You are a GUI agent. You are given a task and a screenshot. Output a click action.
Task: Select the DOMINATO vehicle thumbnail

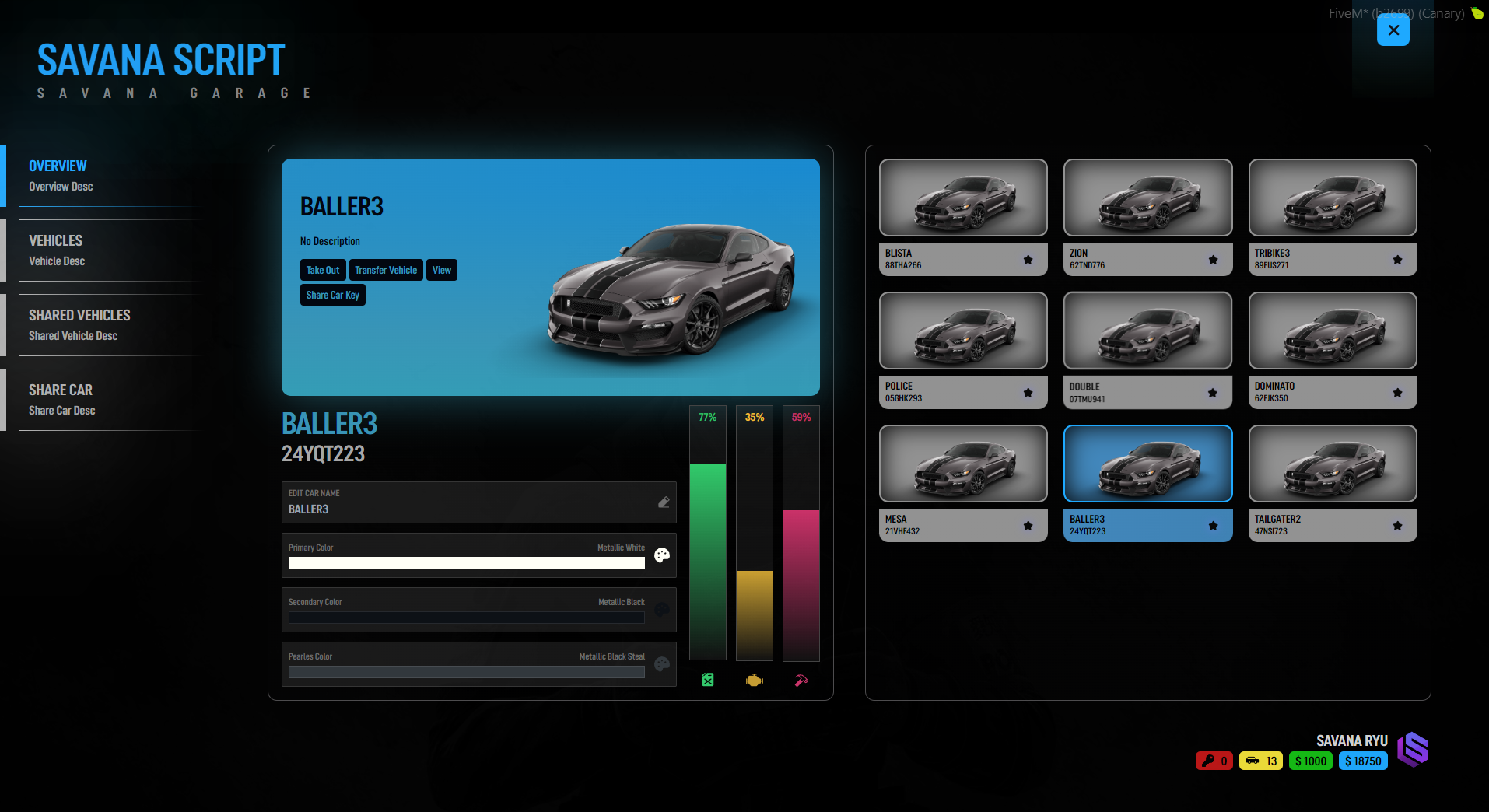coord(1333,331)
